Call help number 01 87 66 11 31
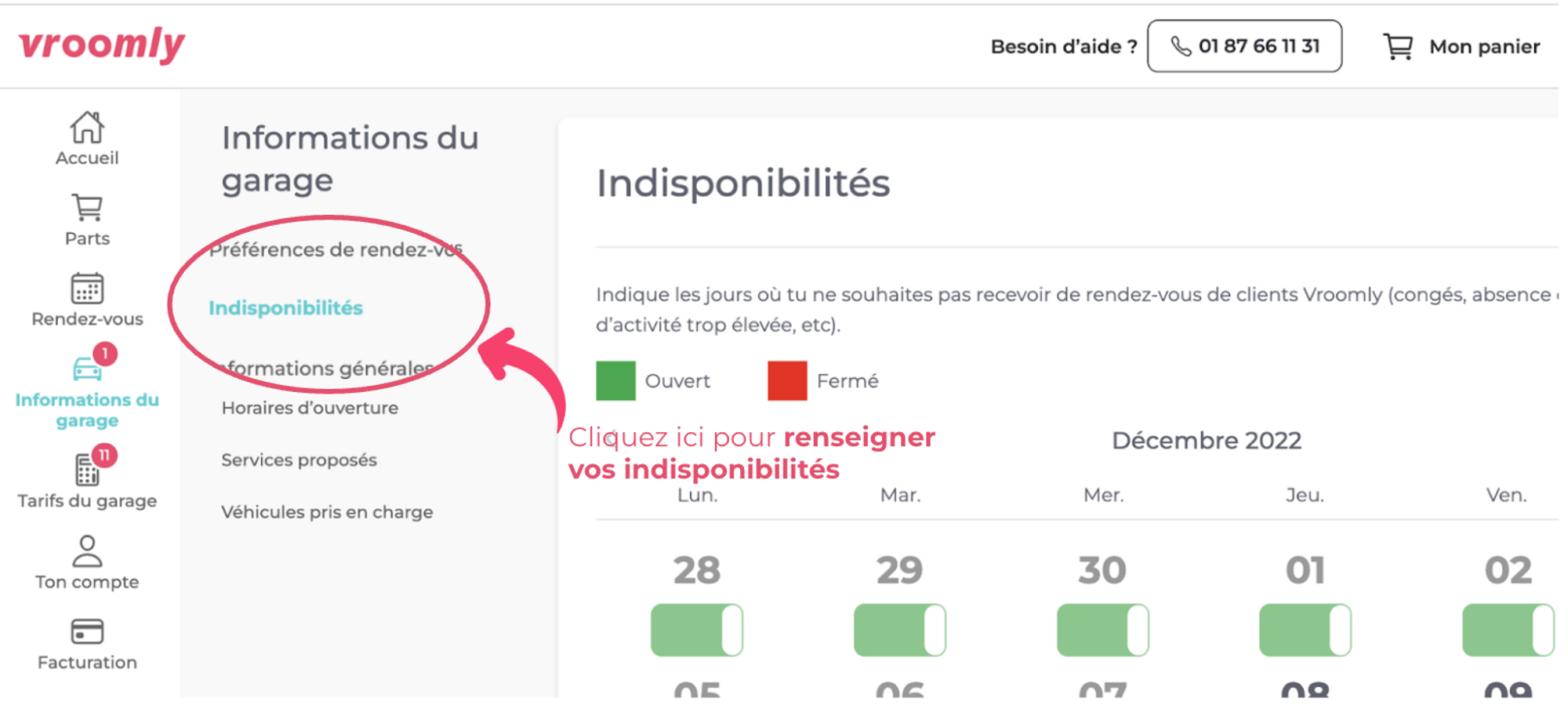 point(1245,46)
